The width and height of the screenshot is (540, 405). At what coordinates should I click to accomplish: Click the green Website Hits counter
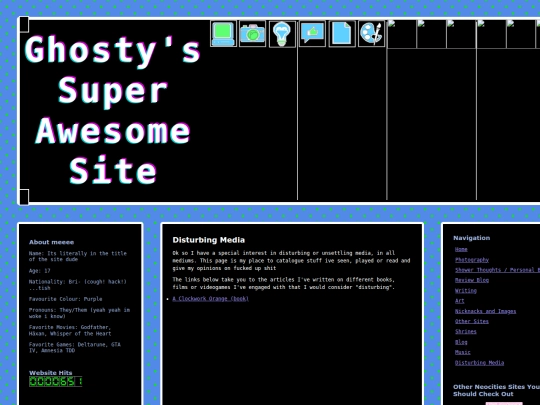coord(56,382)
